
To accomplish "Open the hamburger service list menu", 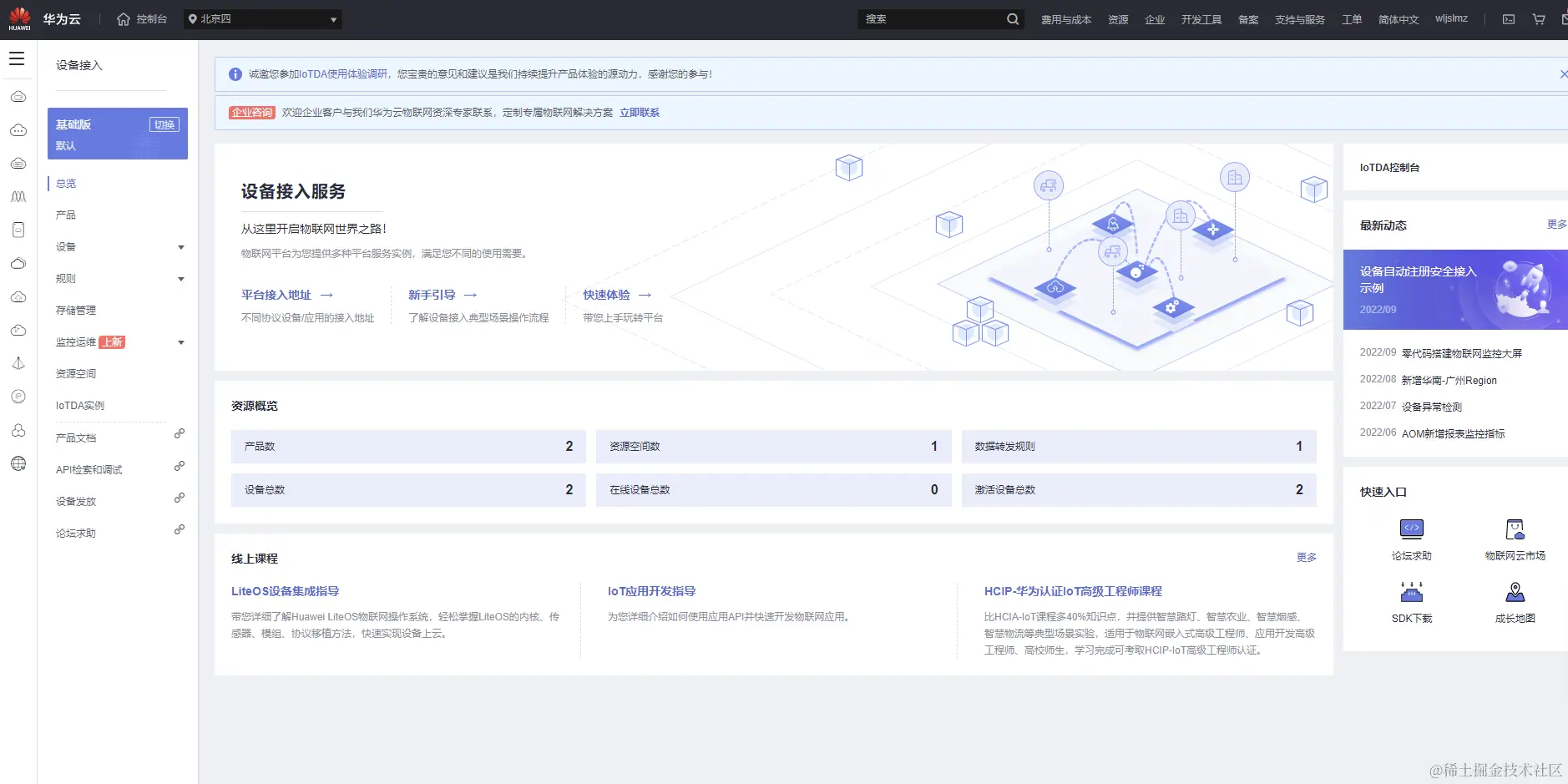I will click(17, 58).
